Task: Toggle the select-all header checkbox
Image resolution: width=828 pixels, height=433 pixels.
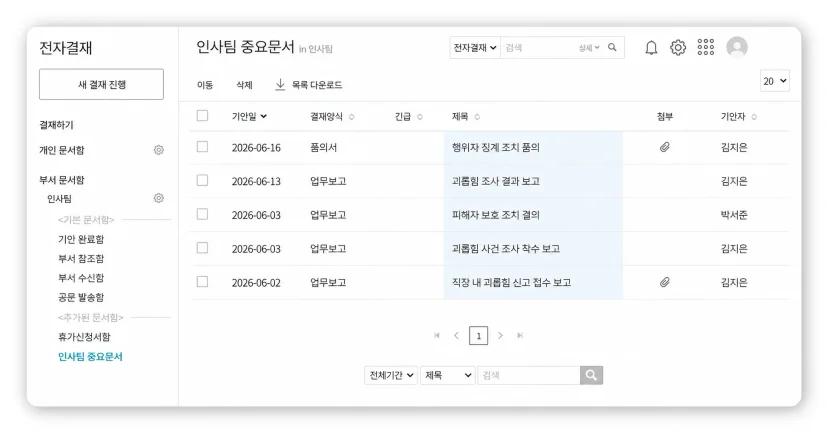Action: [202, 116]
